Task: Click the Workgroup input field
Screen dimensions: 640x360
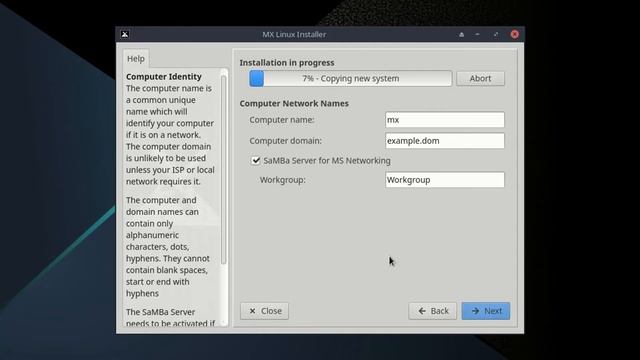Action: 444,180
